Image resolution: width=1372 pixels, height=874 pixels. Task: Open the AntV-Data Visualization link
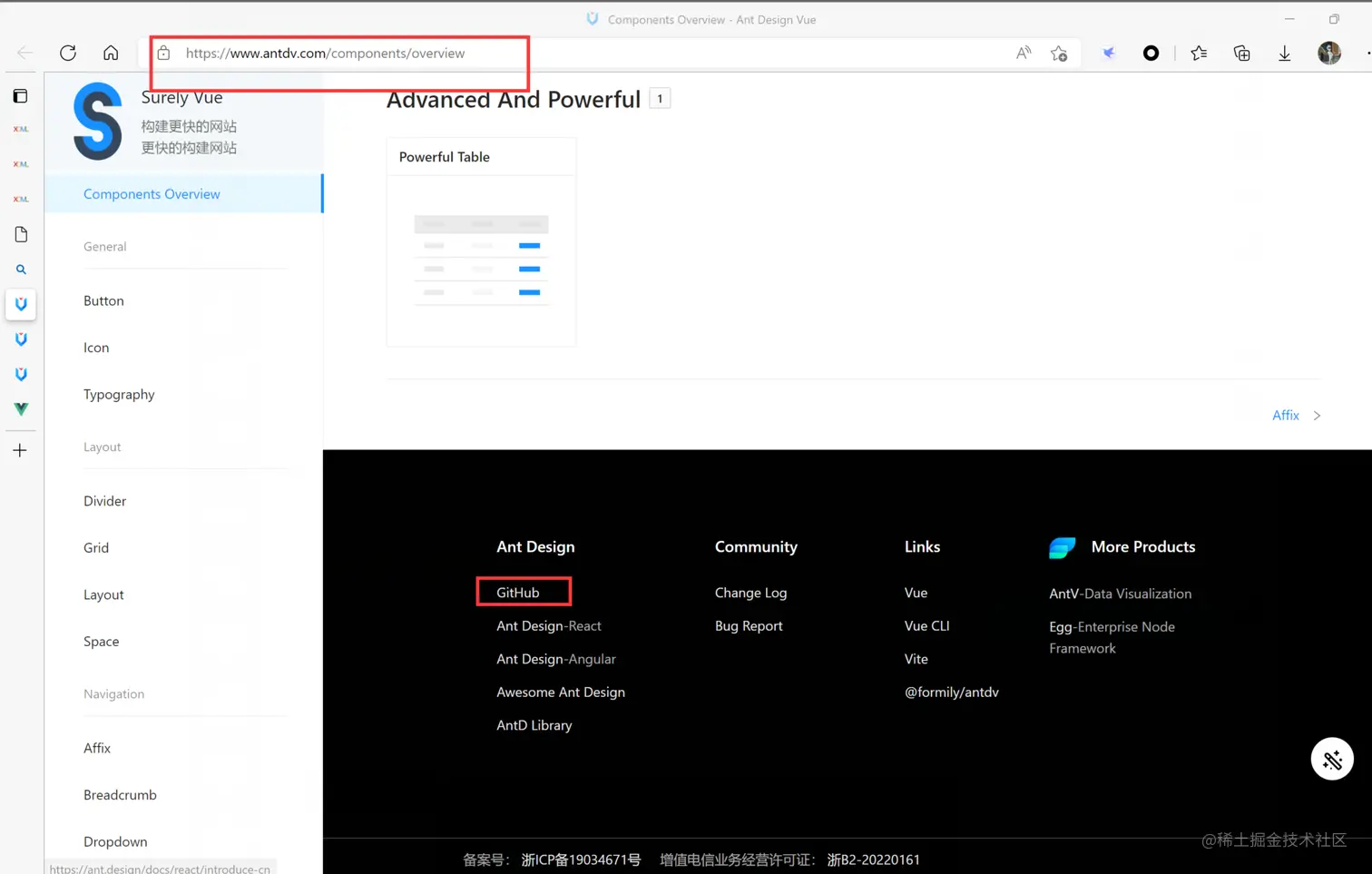(x=1121, y=594)
